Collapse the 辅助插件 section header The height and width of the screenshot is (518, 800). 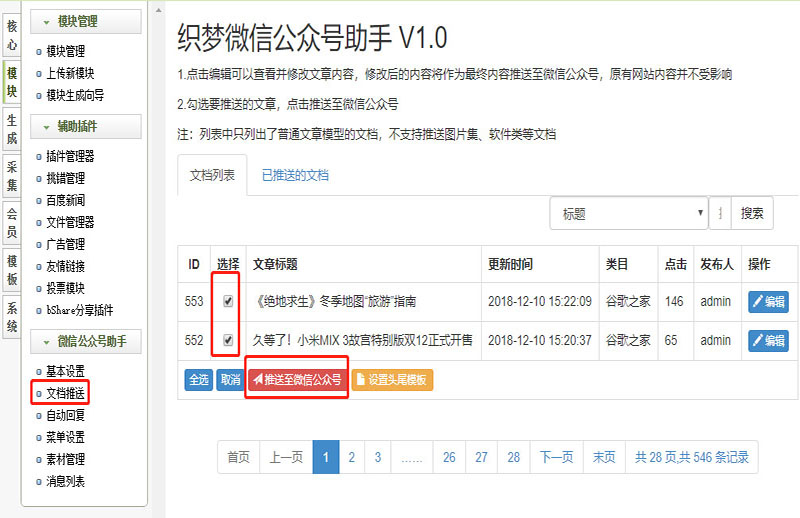tap(86, 127)
